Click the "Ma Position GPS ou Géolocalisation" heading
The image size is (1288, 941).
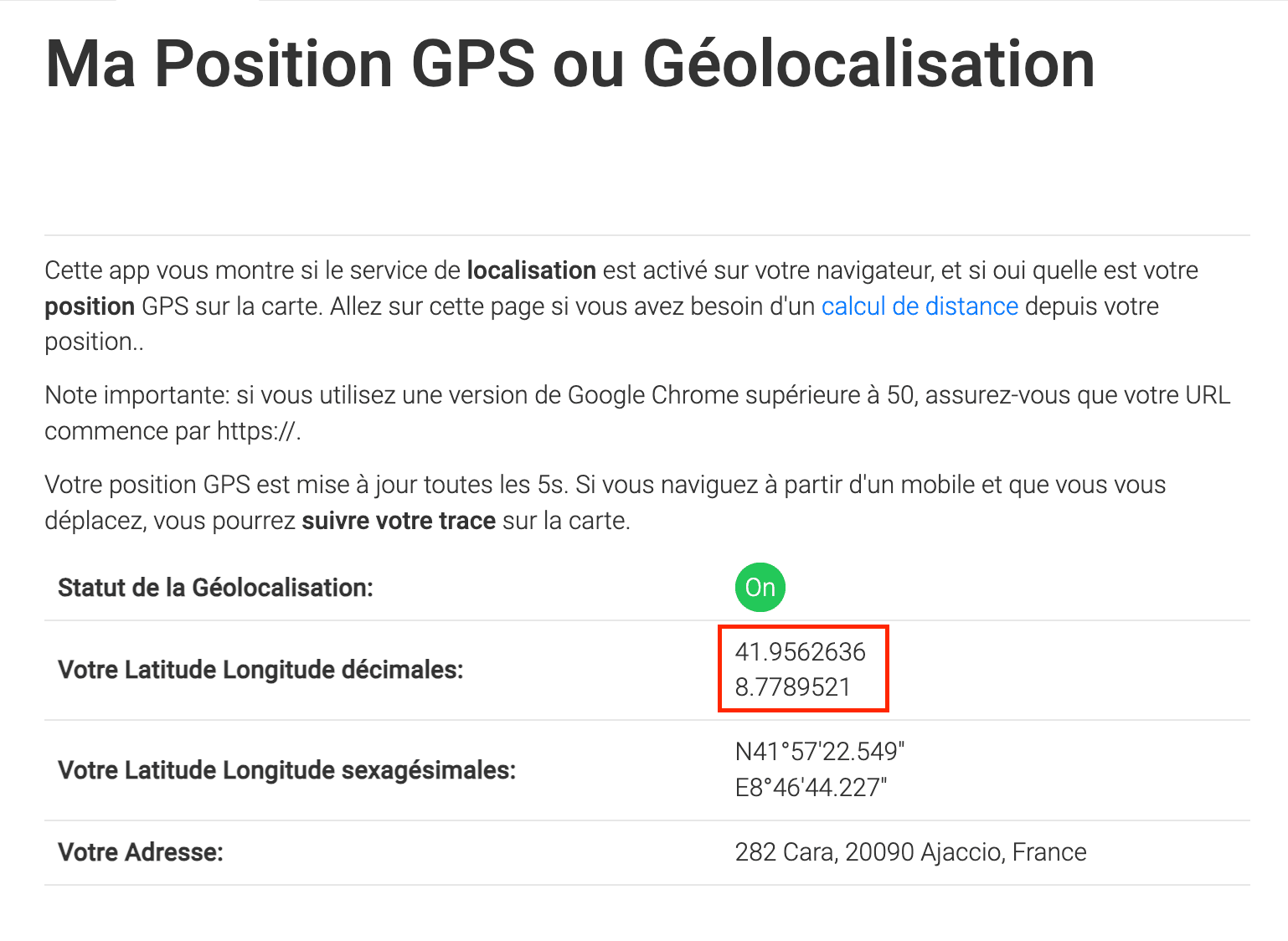(x=569, y=64)
